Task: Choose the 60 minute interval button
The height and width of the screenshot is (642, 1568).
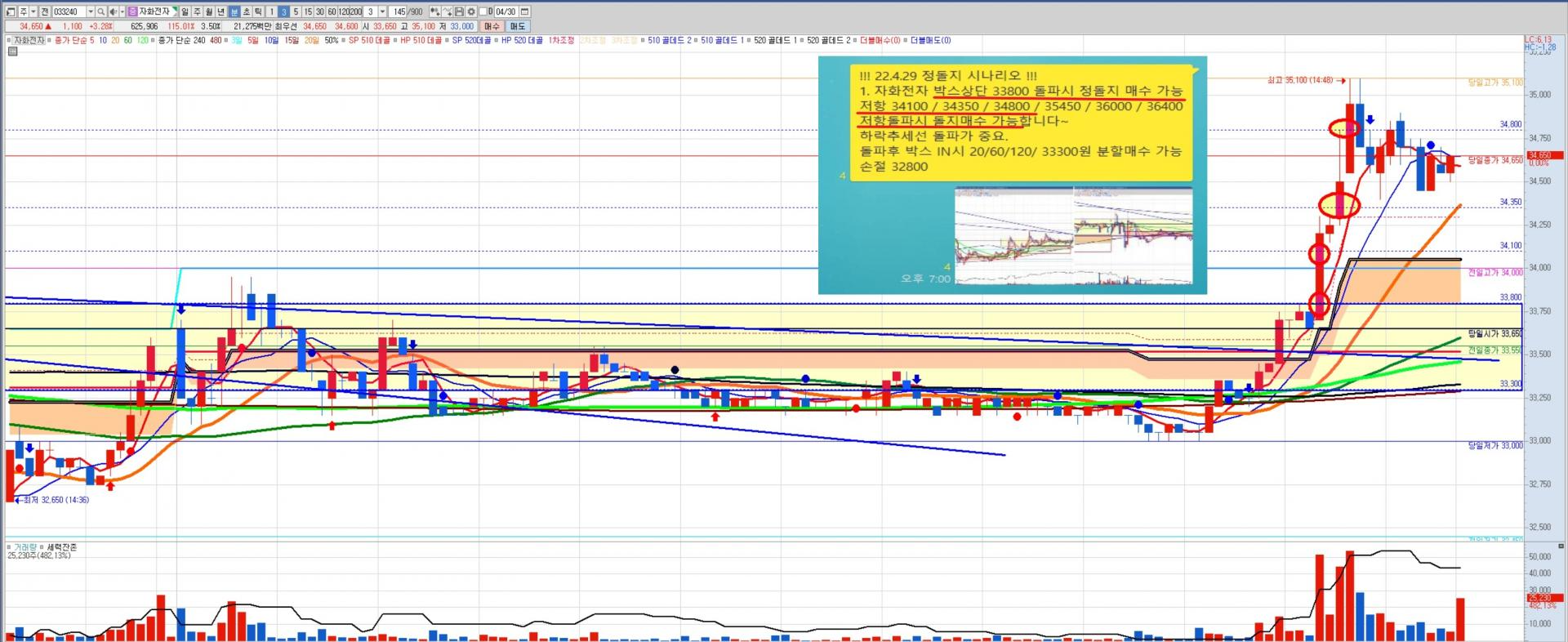Action: pos(332,11)
